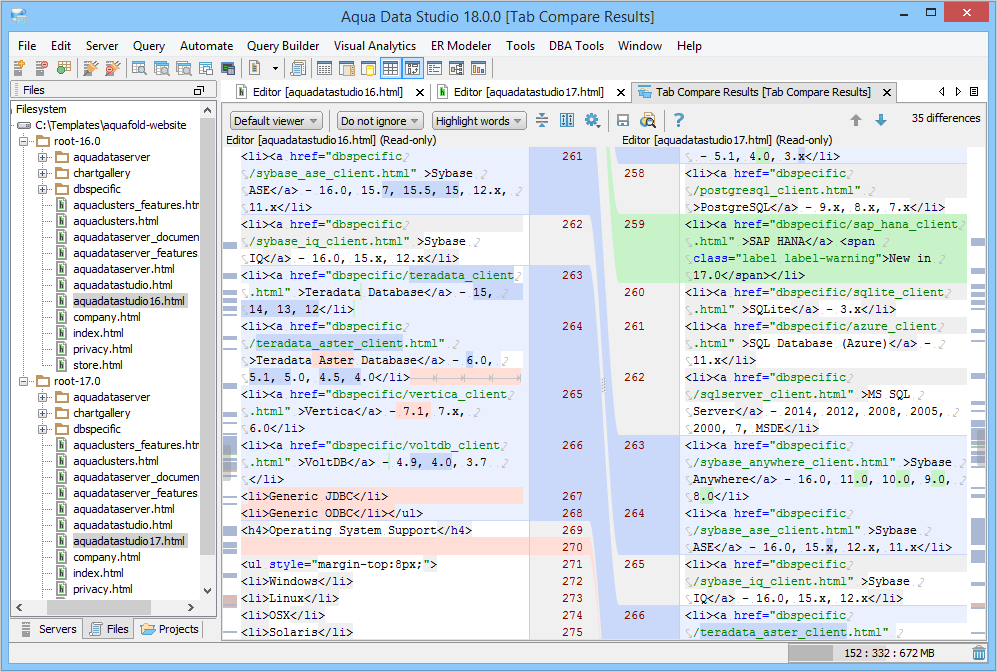
Task: Click the side-by-side columns icon in the compare toolbar
Action: (x=567, y=120)
